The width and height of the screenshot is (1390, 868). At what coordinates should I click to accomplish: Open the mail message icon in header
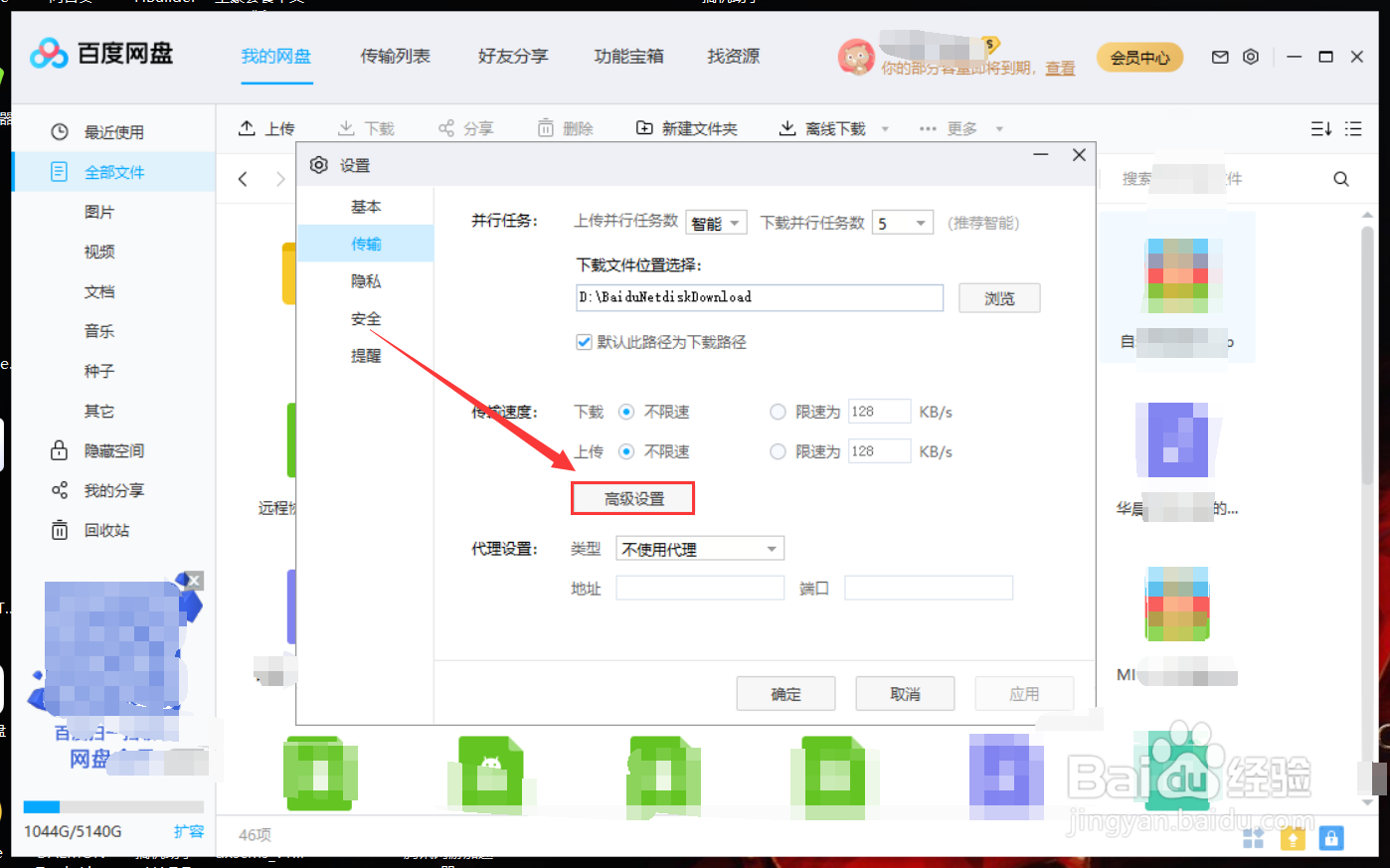(1220, 58)
